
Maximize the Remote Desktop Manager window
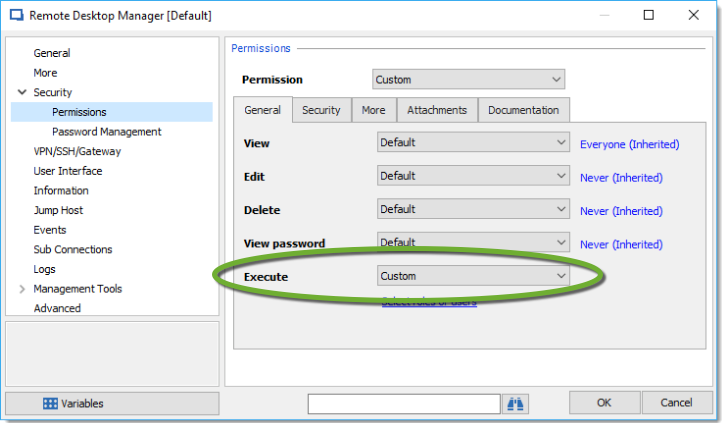648,15
